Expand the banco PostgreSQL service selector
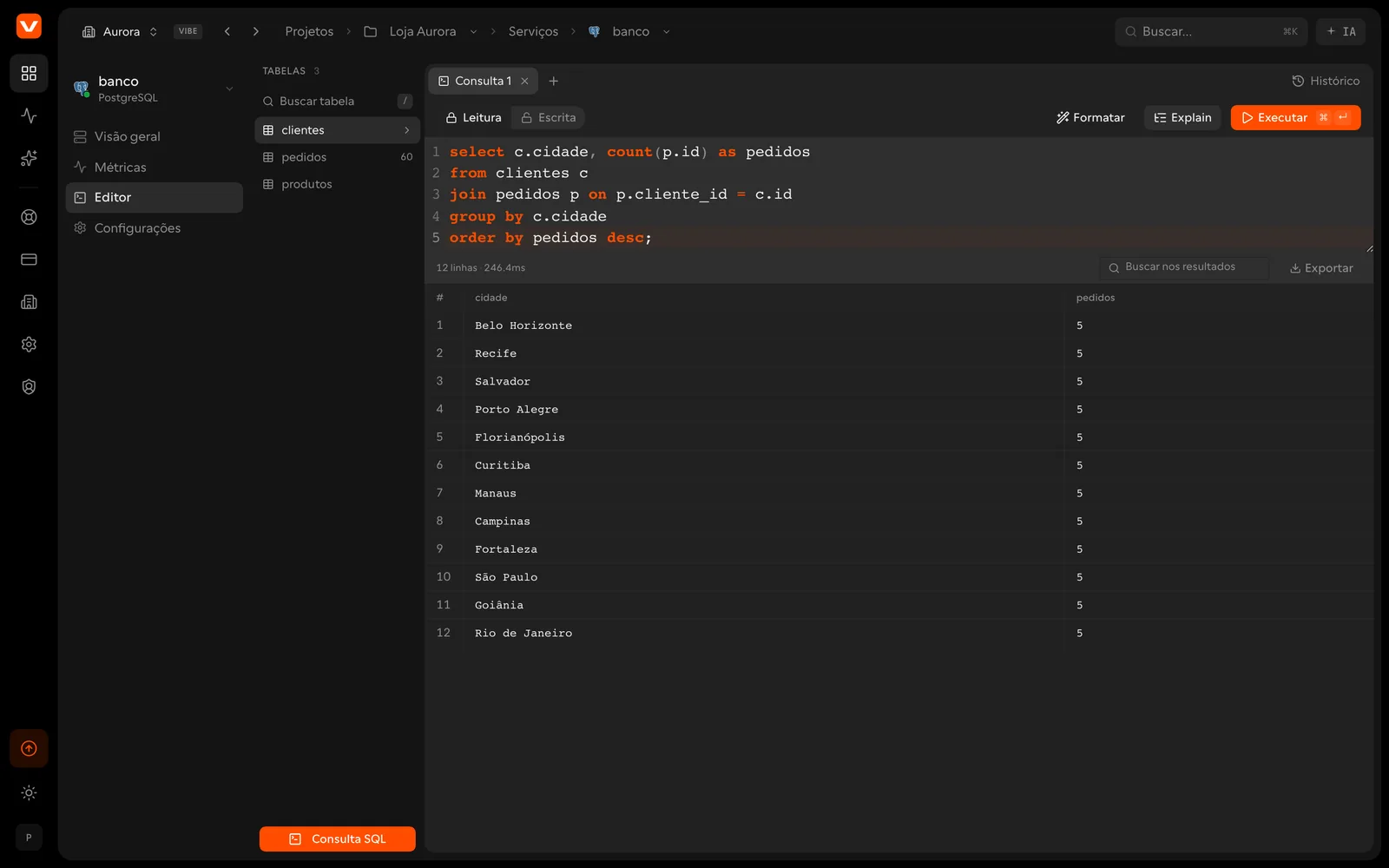Viewport: 1389px width, 868px height. point(154,89)
